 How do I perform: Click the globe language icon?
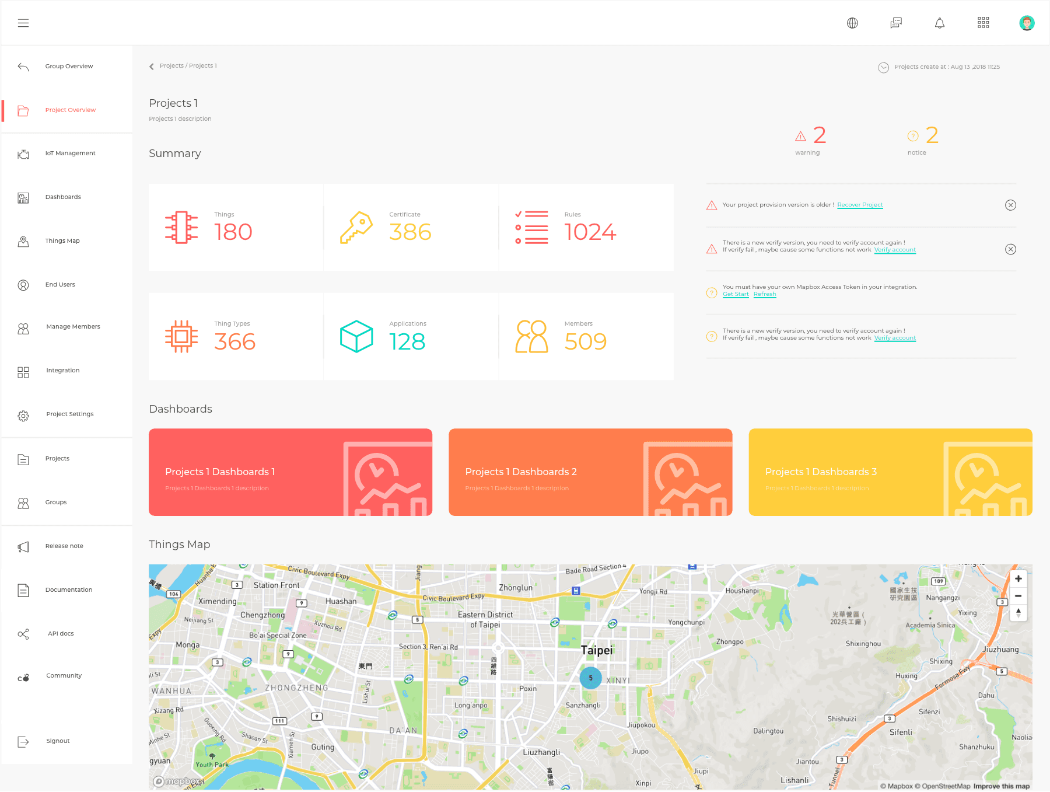coord(852,23)
